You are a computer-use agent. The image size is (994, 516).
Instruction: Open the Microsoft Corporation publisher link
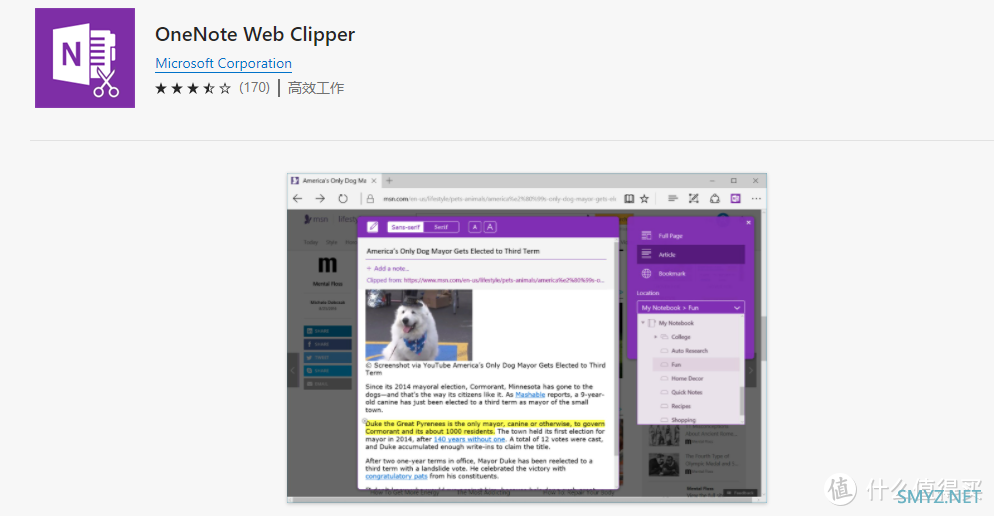223,63
